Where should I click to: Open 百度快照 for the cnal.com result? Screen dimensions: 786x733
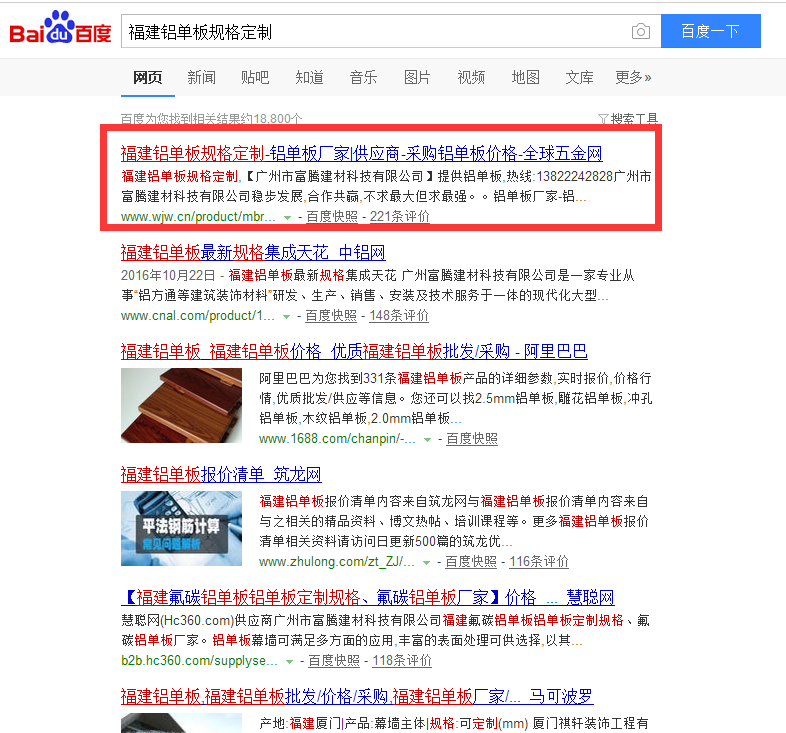(x=331, y=316)
